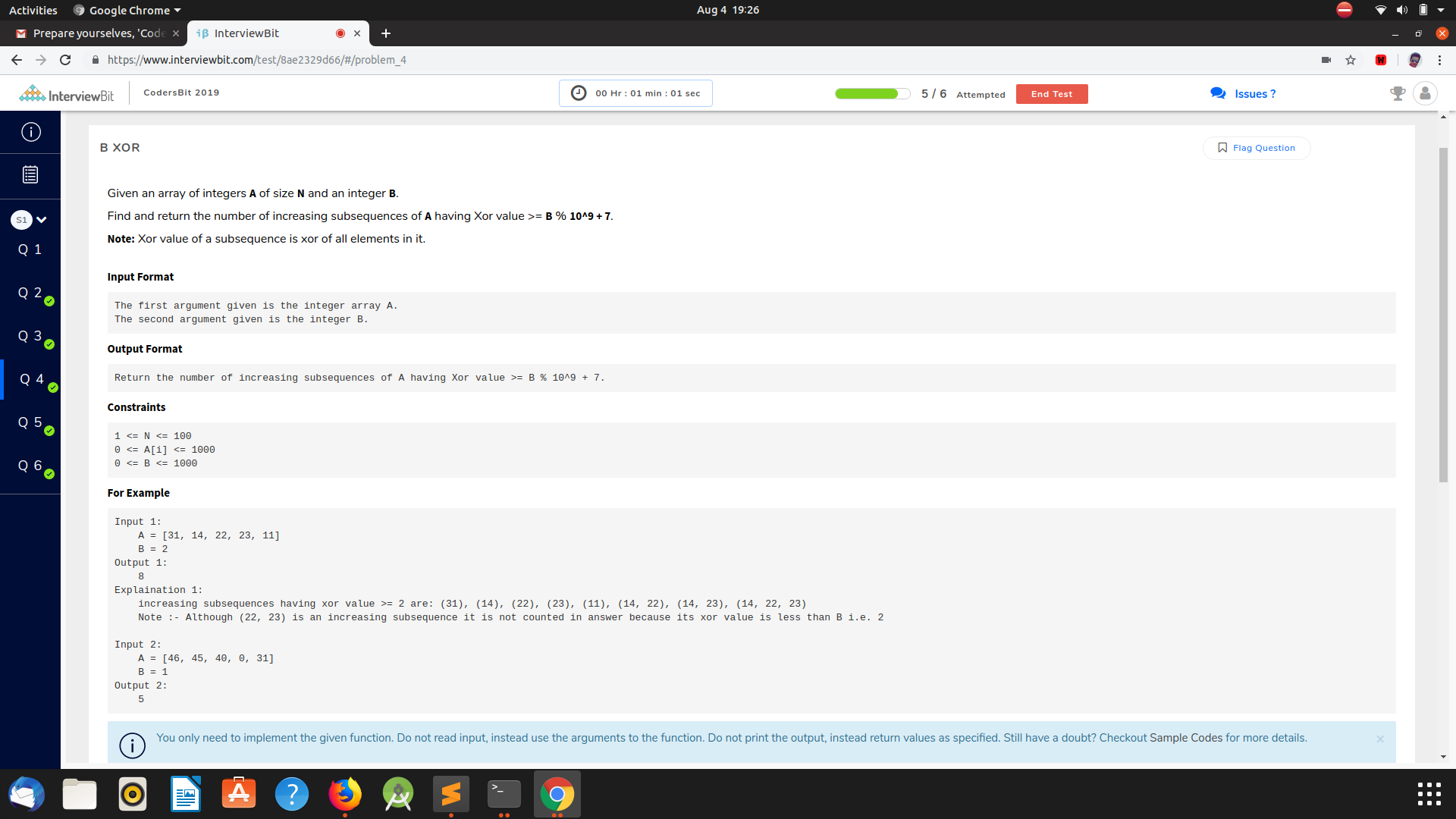Viewport: 1456px width, 819px height.
Task: Open the user profile avatar icon
Action: (1425, 93)
